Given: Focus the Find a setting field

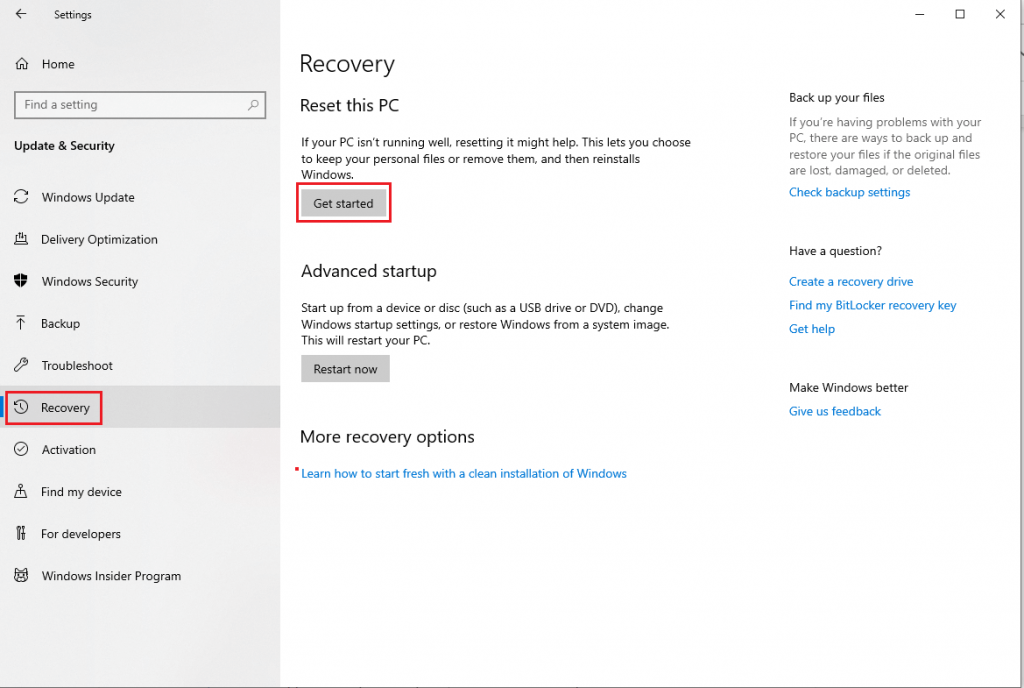Looking at the screenshot, I should pos(140,104).
